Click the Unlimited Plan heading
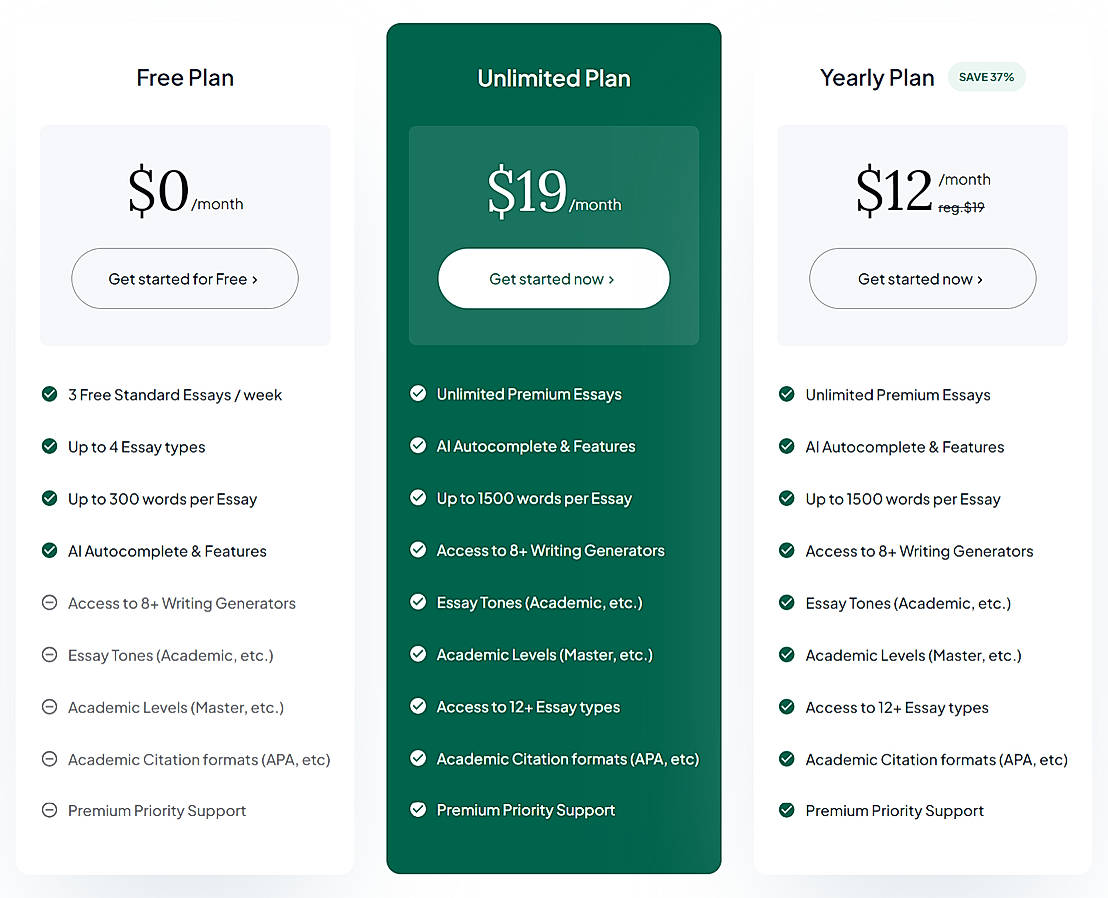Viewport: 1108px width, 898px height. 554,78
